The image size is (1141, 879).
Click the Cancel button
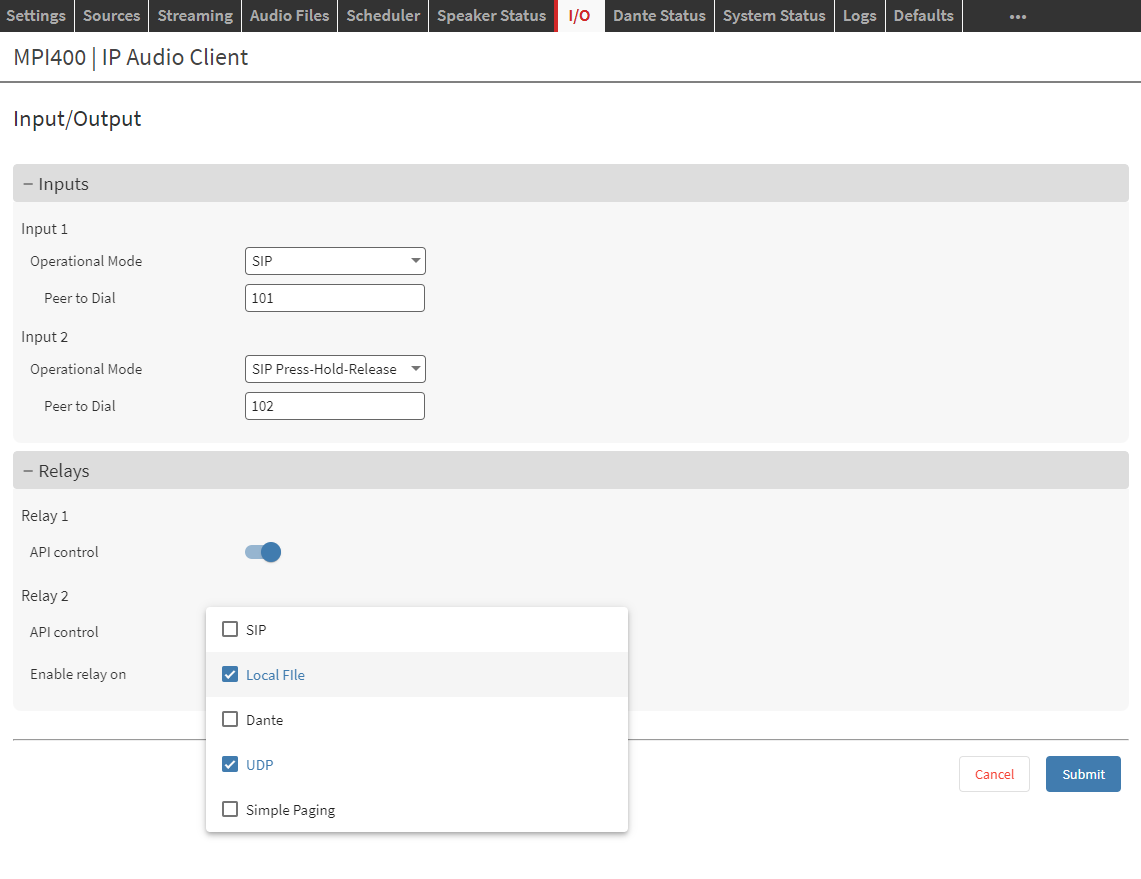994,774
